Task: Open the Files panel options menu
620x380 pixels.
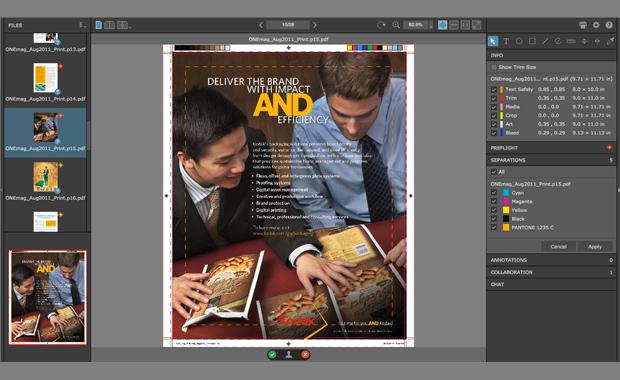Action: 82,25
